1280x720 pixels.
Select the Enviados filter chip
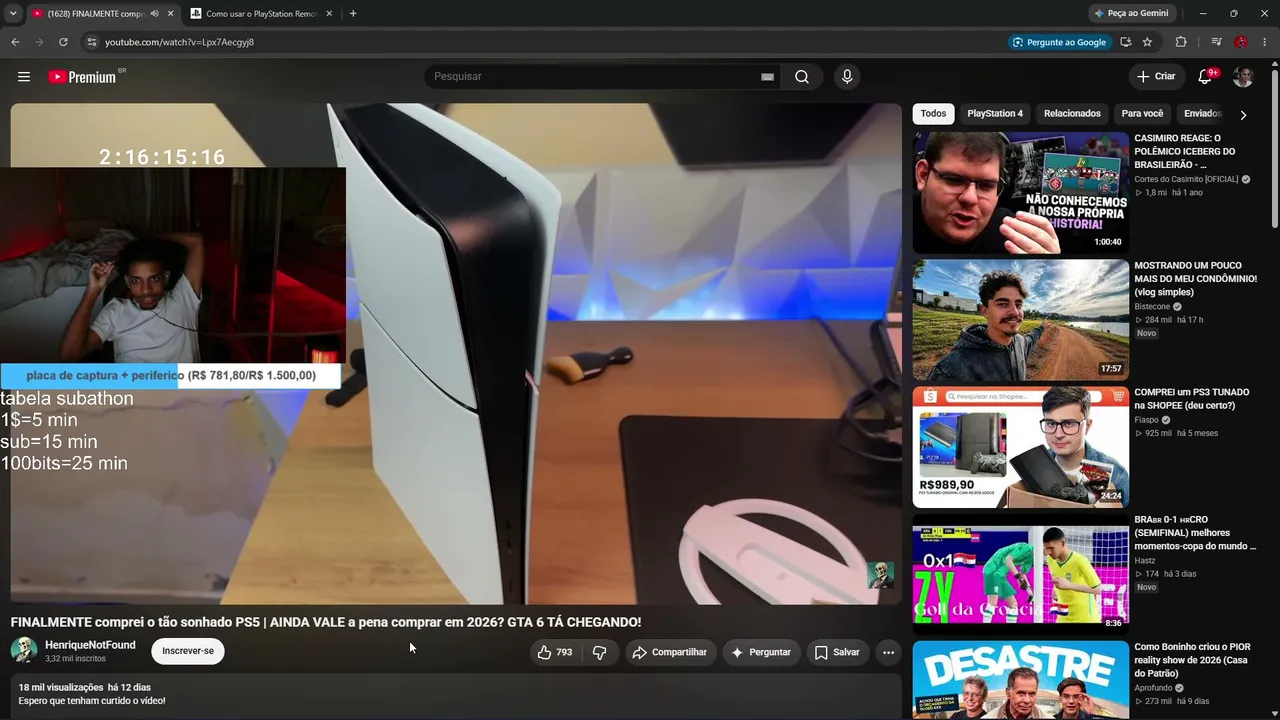click(1202, 114)
